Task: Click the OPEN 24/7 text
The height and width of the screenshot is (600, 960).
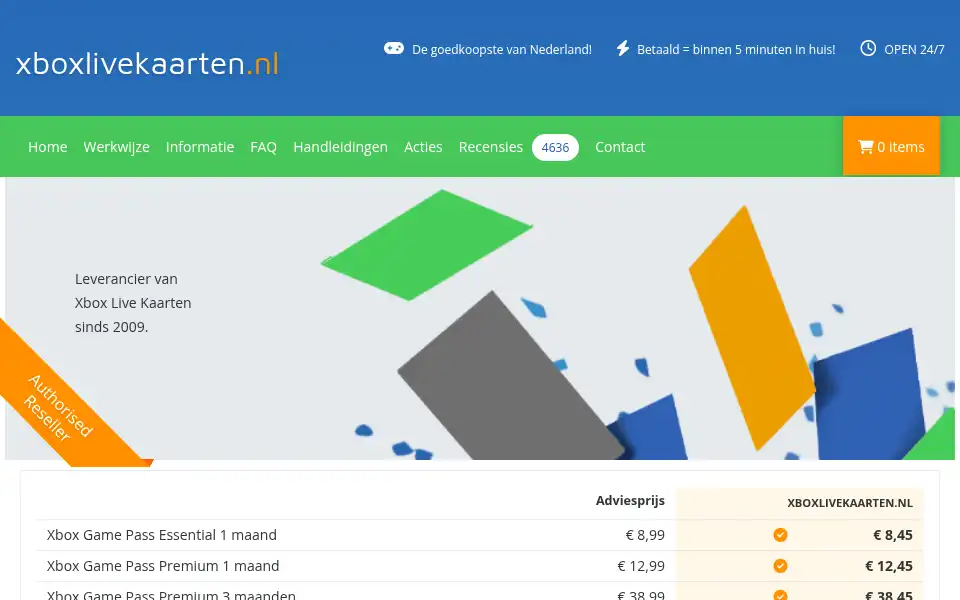Action: tap(914, 50)
